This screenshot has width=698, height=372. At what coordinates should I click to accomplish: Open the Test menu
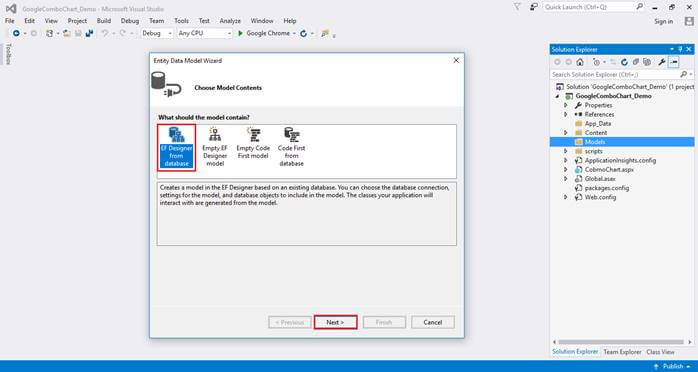(x=204, y=21)
